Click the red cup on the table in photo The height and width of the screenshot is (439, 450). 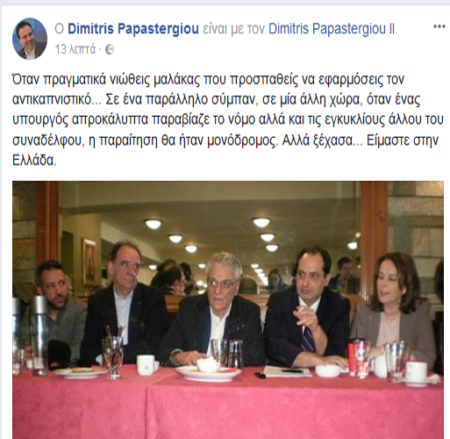pos(356,357)
